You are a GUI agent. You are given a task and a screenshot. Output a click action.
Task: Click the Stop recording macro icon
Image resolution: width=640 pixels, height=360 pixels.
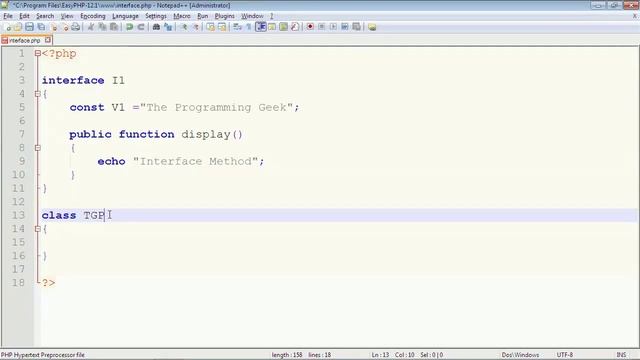[322, 27]
